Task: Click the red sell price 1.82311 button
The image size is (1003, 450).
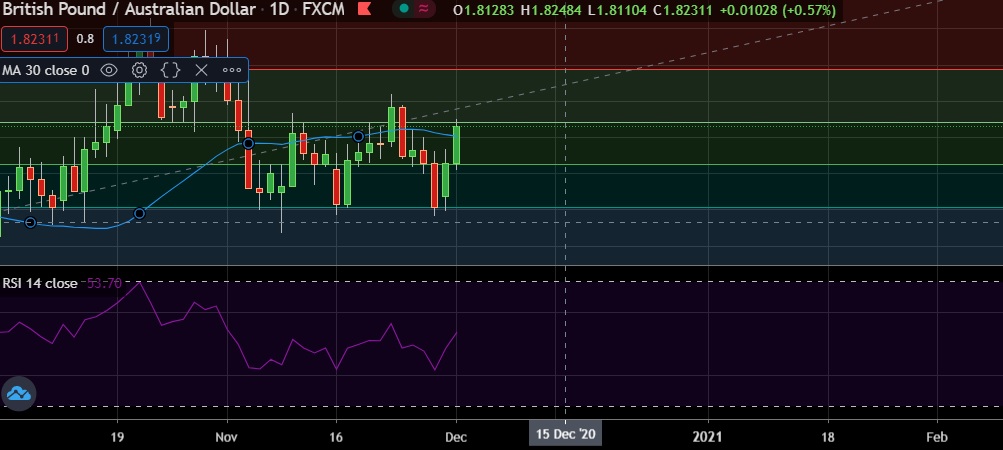Action: [33, 39]
